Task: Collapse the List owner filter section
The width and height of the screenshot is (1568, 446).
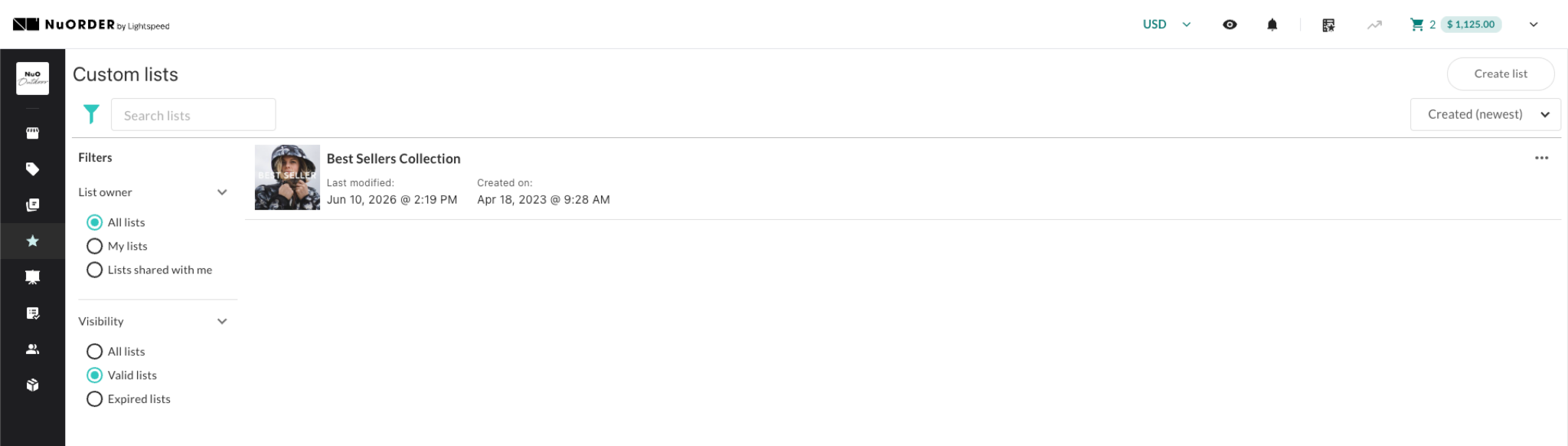Action: (x=222, y=192)
